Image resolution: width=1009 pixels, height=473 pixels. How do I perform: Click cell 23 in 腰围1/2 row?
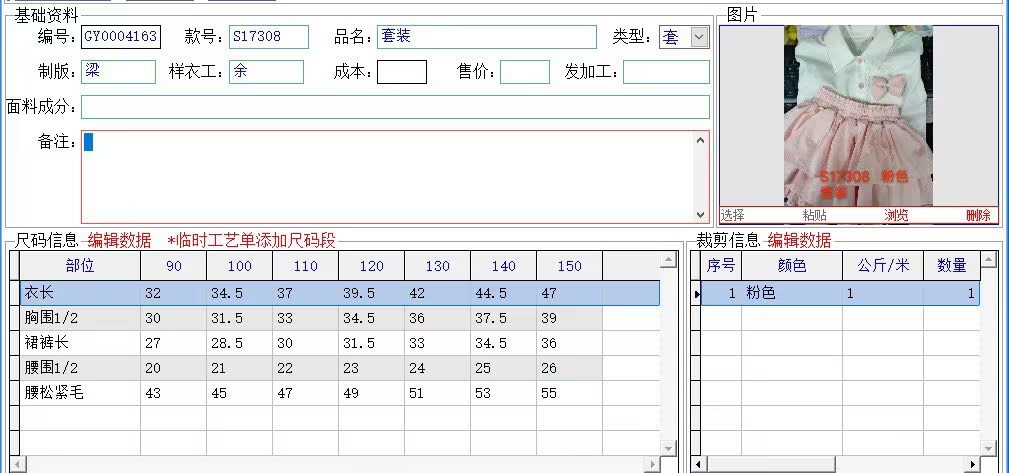pyautogui.click(x=371, y=368)
